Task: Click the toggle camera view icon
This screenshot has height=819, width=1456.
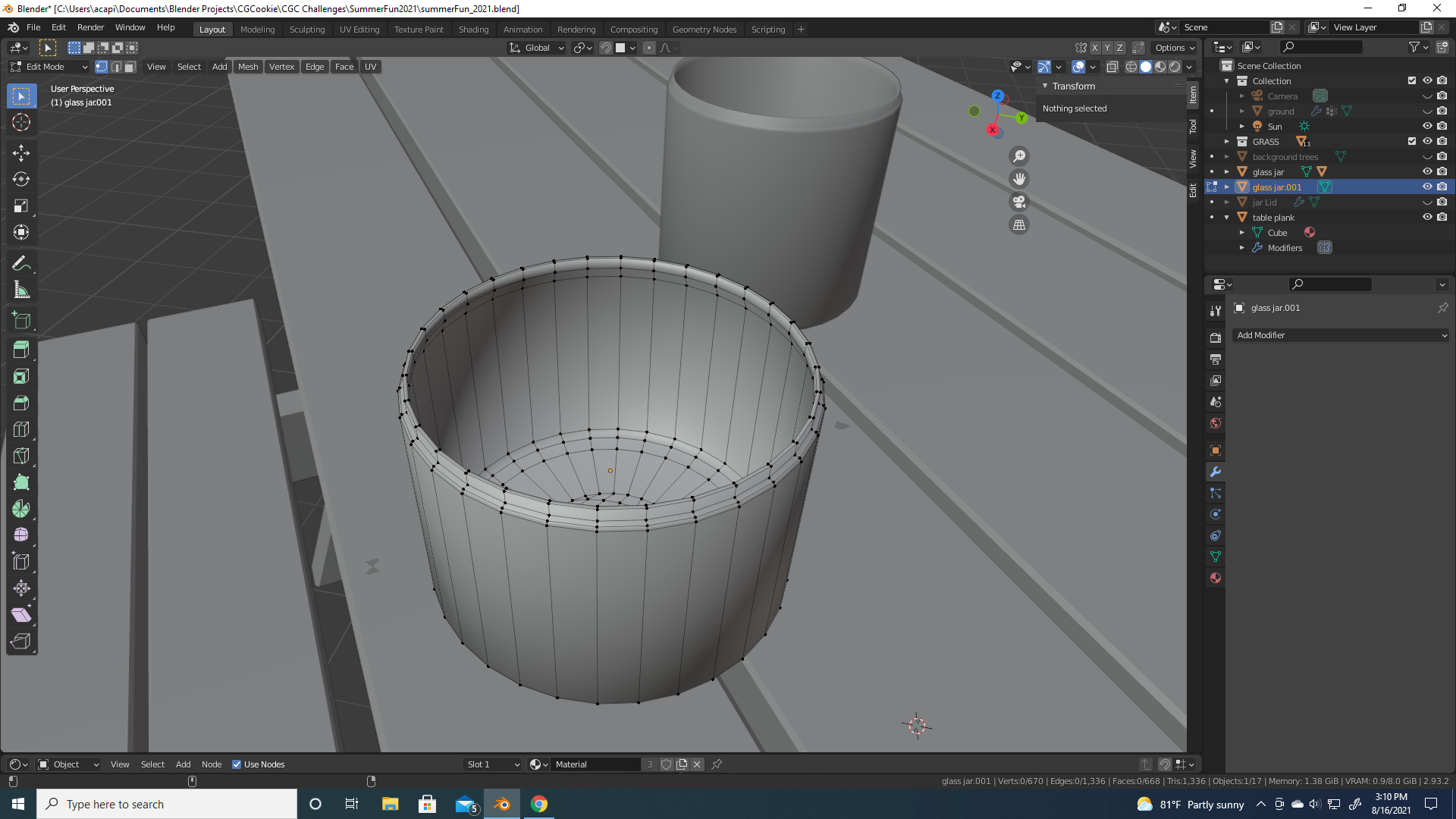Action: (1019, 202)
